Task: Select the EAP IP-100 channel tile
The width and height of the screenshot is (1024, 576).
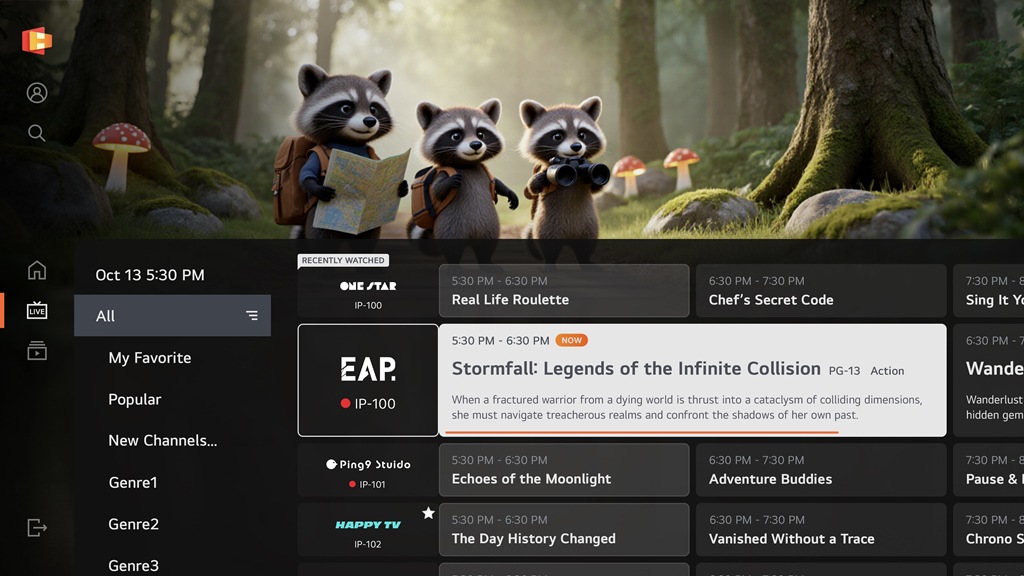Action: [x=368, y=380]
